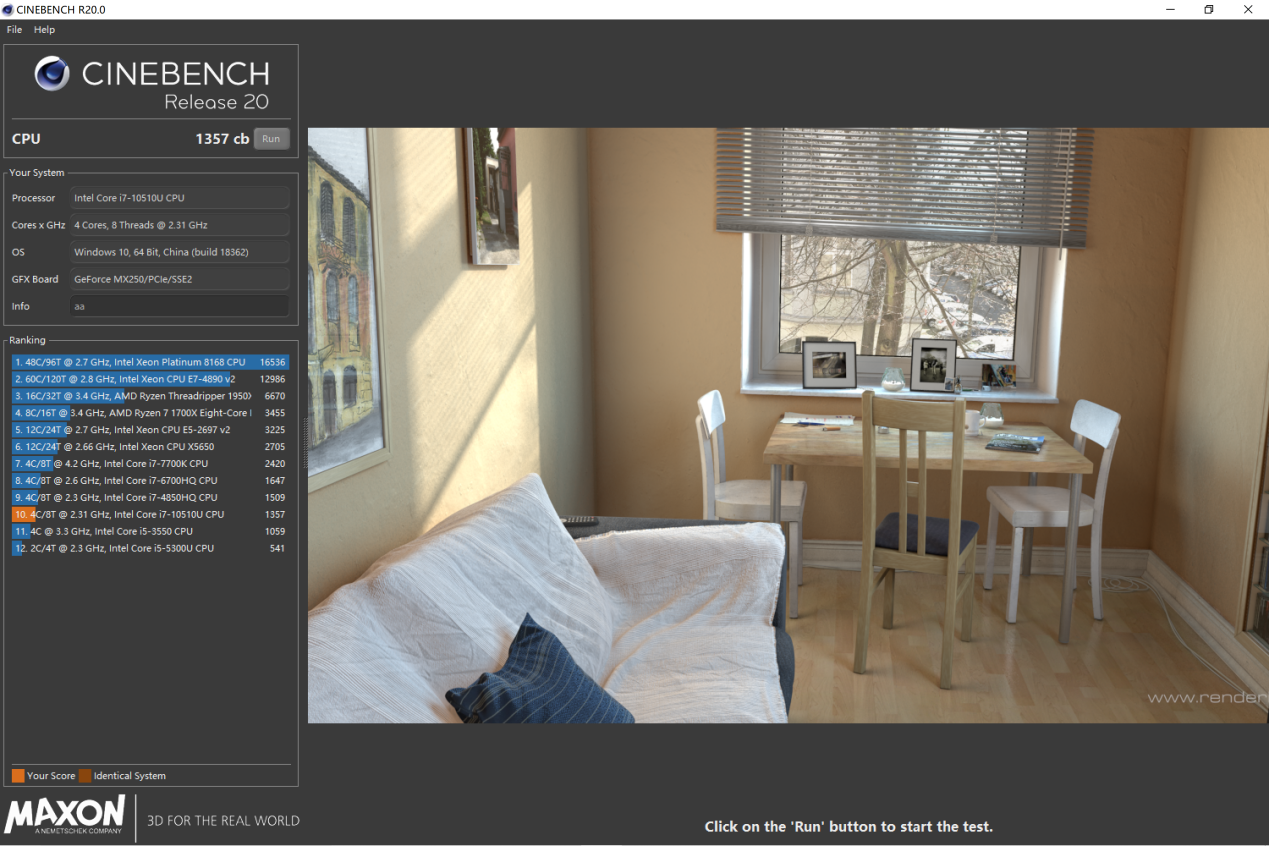Click the Info input field containing 'aa'
Screen dimensions: 1269x846
pyautogui.click(x=180, y=306)
